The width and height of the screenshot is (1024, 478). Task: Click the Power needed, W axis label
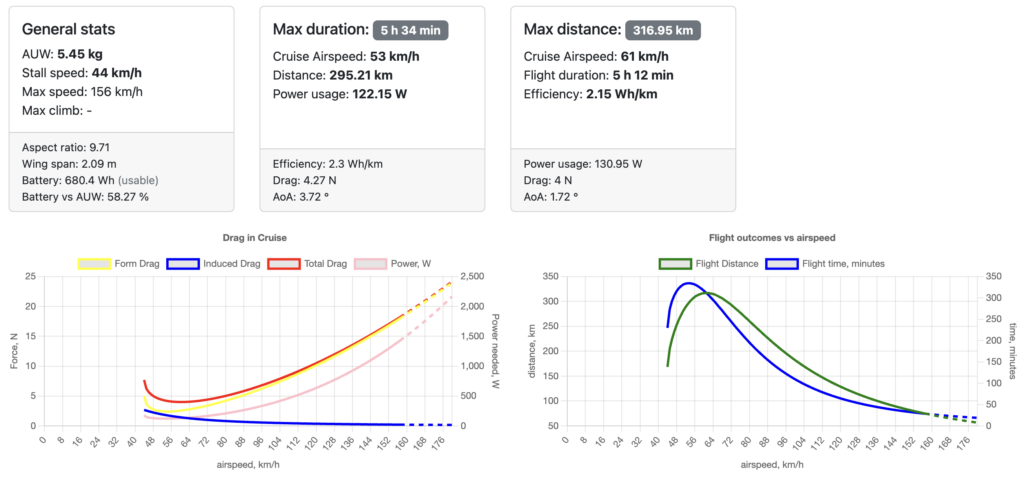[x=495, y=348]
